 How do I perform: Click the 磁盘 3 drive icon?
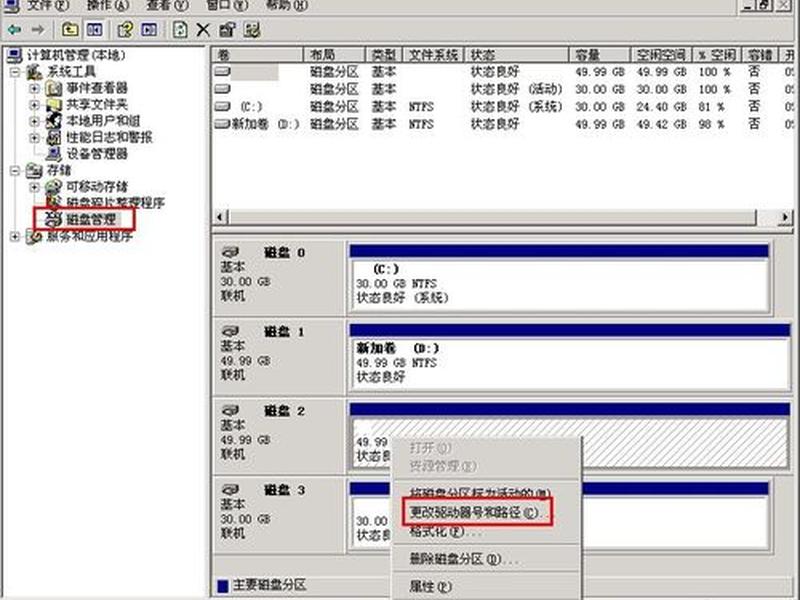coord(231,490)
